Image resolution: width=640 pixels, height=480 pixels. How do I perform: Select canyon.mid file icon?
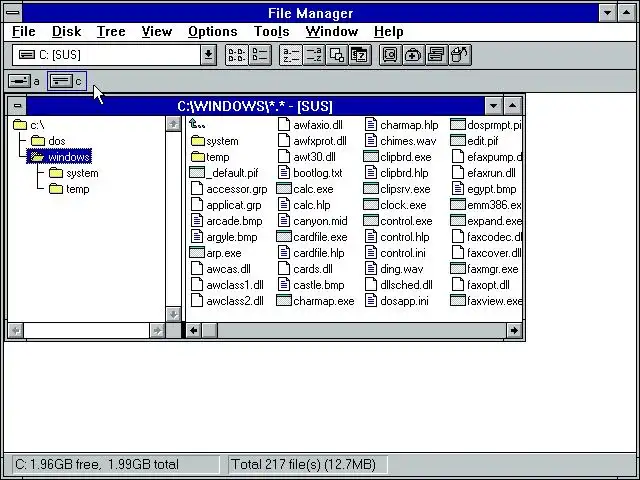point(284,221)
